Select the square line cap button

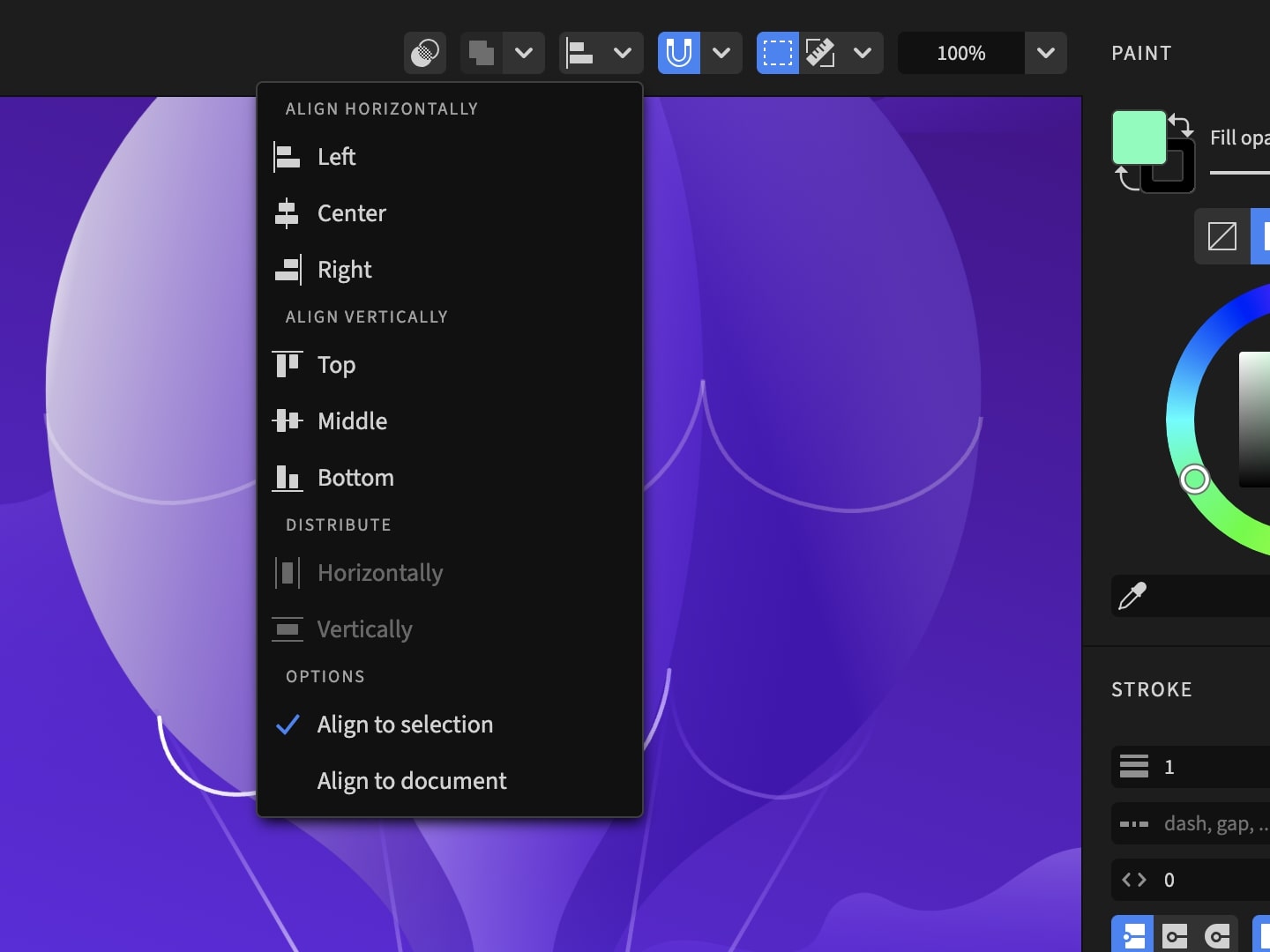click(1175, 934)
